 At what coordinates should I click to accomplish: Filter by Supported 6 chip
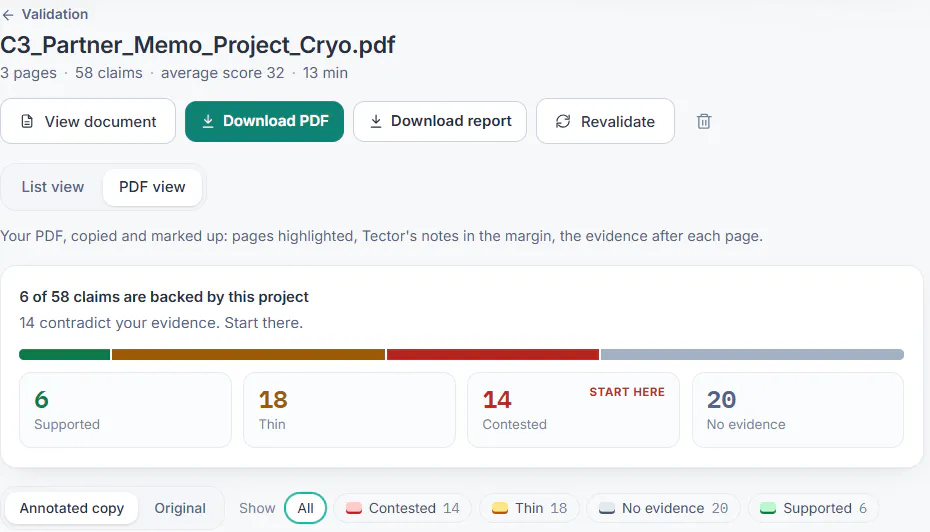(813, 508)
